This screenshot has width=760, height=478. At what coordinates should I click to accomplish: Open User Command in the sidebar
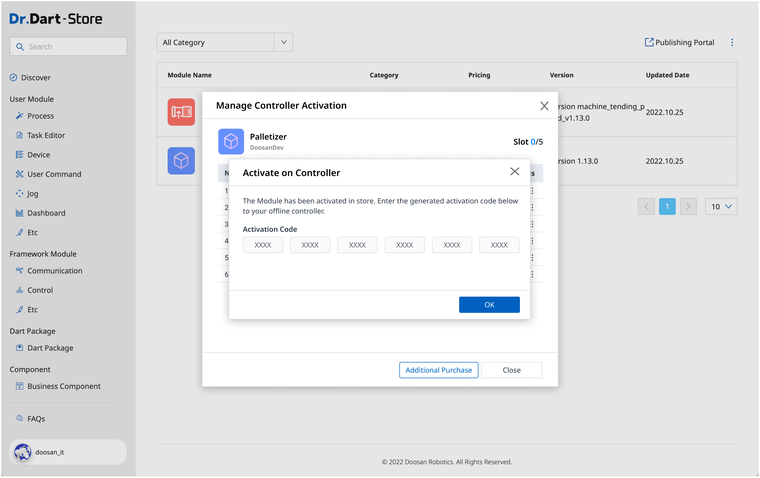click(x=54, y=174)
